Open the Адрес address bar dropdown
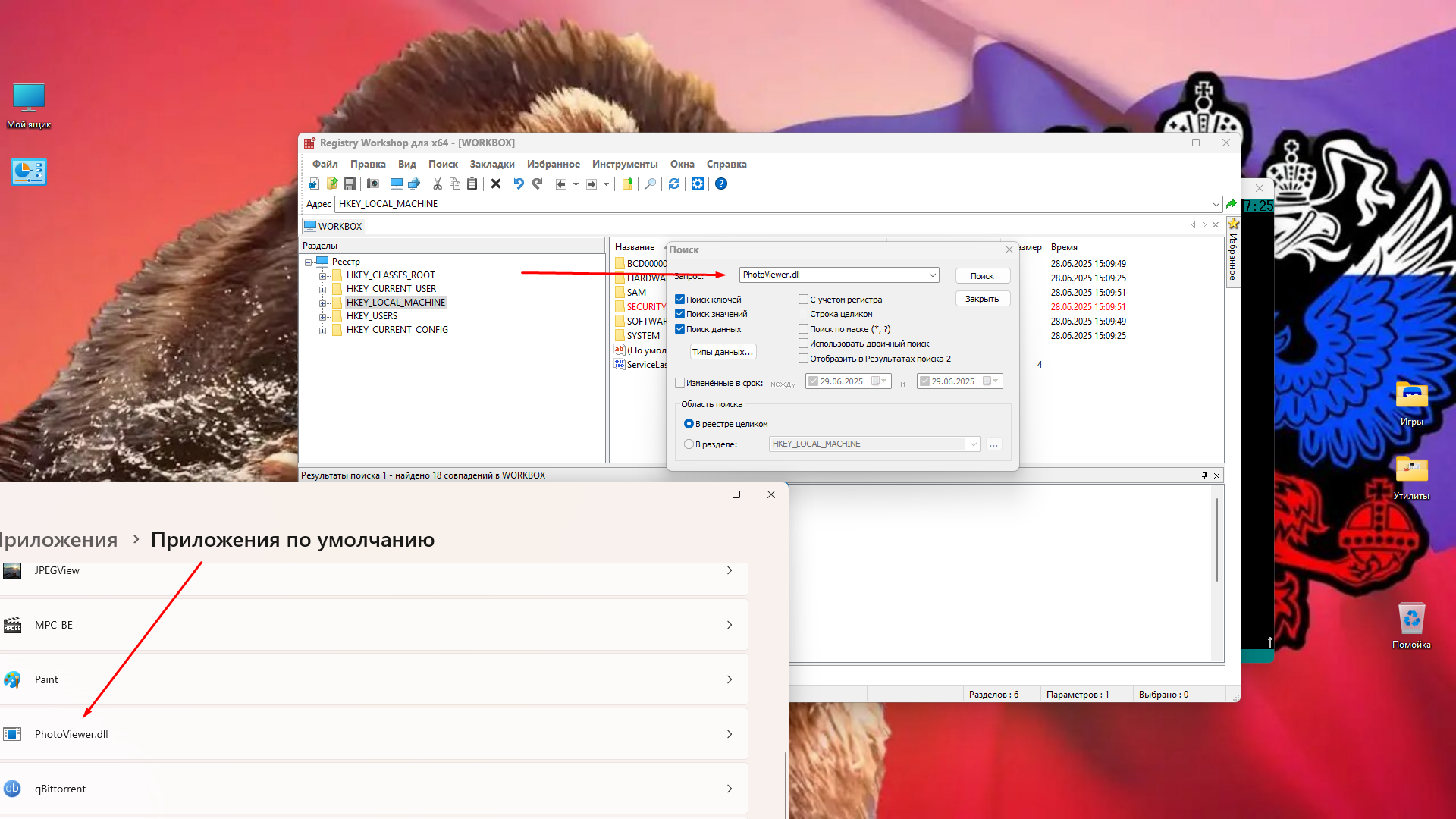This screenshot has width=1456, height=819. pos(1216,205)
